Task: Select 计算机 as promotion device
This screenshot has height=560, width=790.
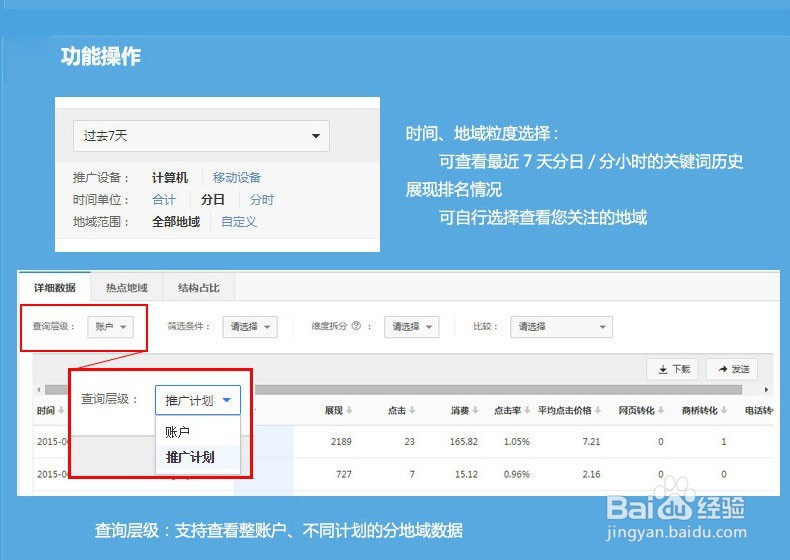Action: click(170, 177)
